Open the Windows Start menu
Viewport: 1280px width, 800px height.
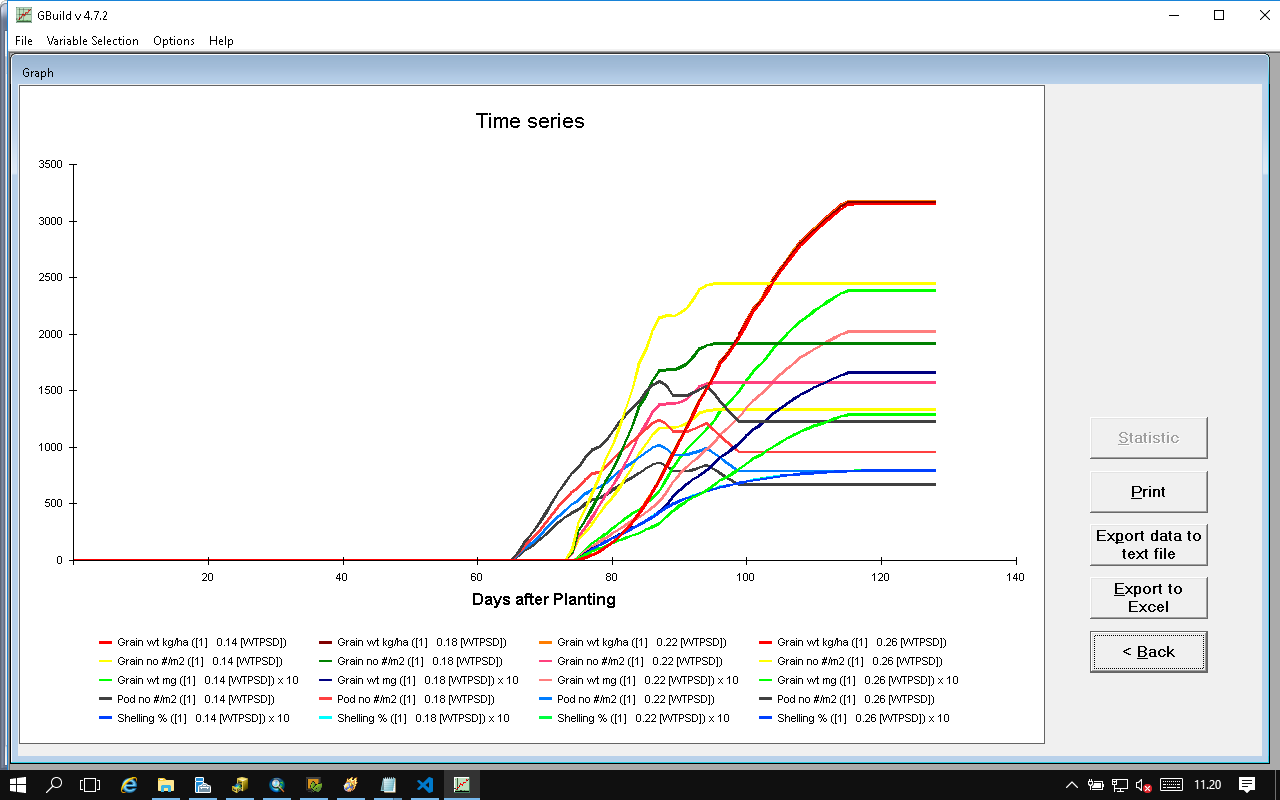click(x=18, y=785)
